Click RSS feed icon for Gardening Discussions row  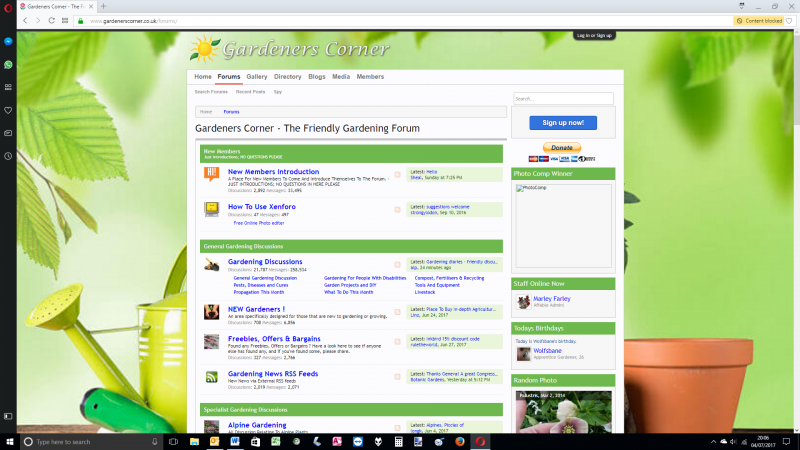(x=397, y=265)
